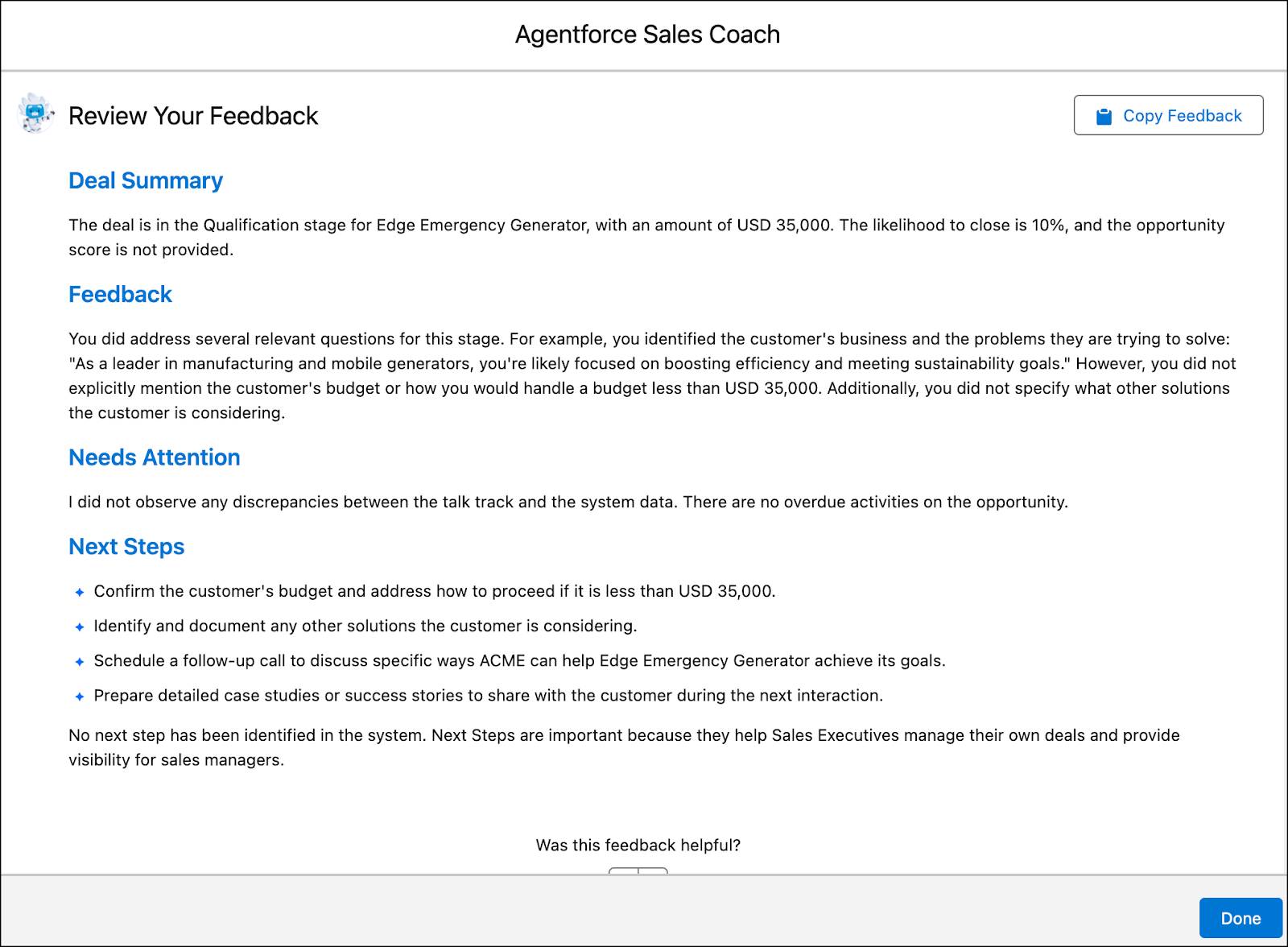Image resolution: width=1288 pixels, height=947 pixels.
Task: Click the Needs Attention heading
Action: (x=155, y=457)
